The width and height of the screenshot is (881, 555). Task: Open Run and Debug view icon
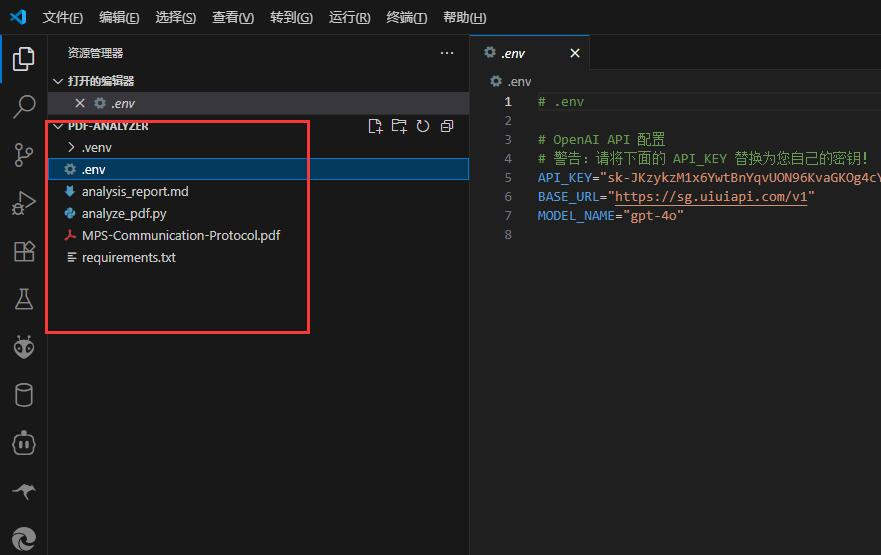pyautogui.click(x=24, y=203)
